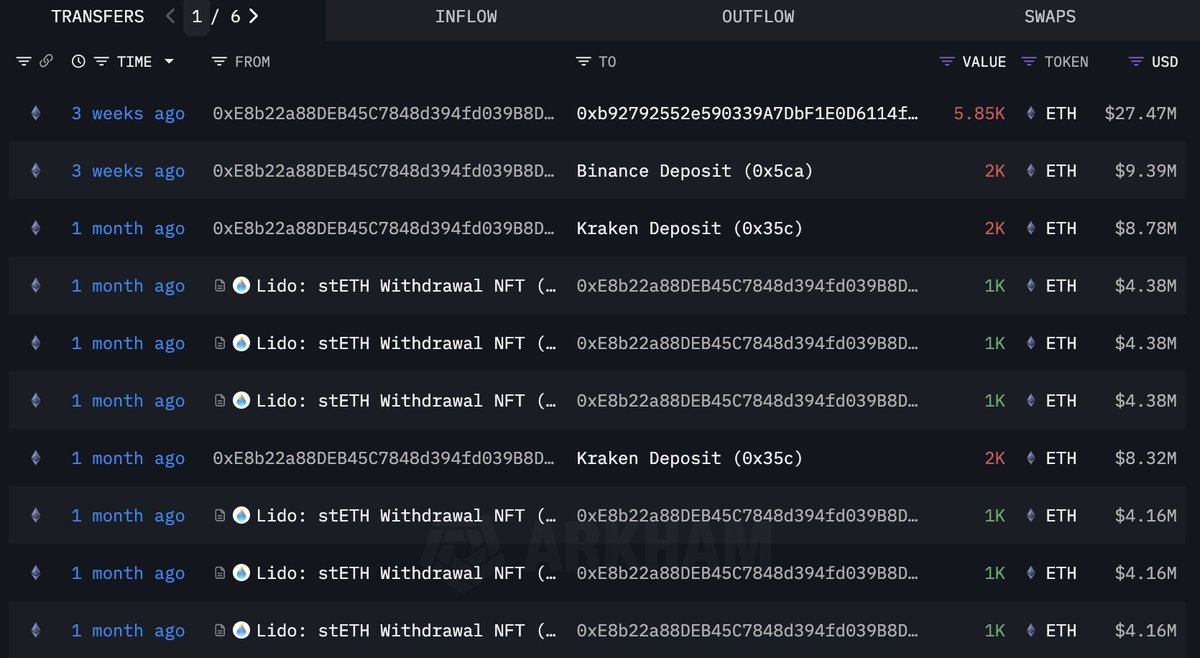Open the SWAPS tab
This screenshot has height=658, width=1200.
coord(1050,17)
